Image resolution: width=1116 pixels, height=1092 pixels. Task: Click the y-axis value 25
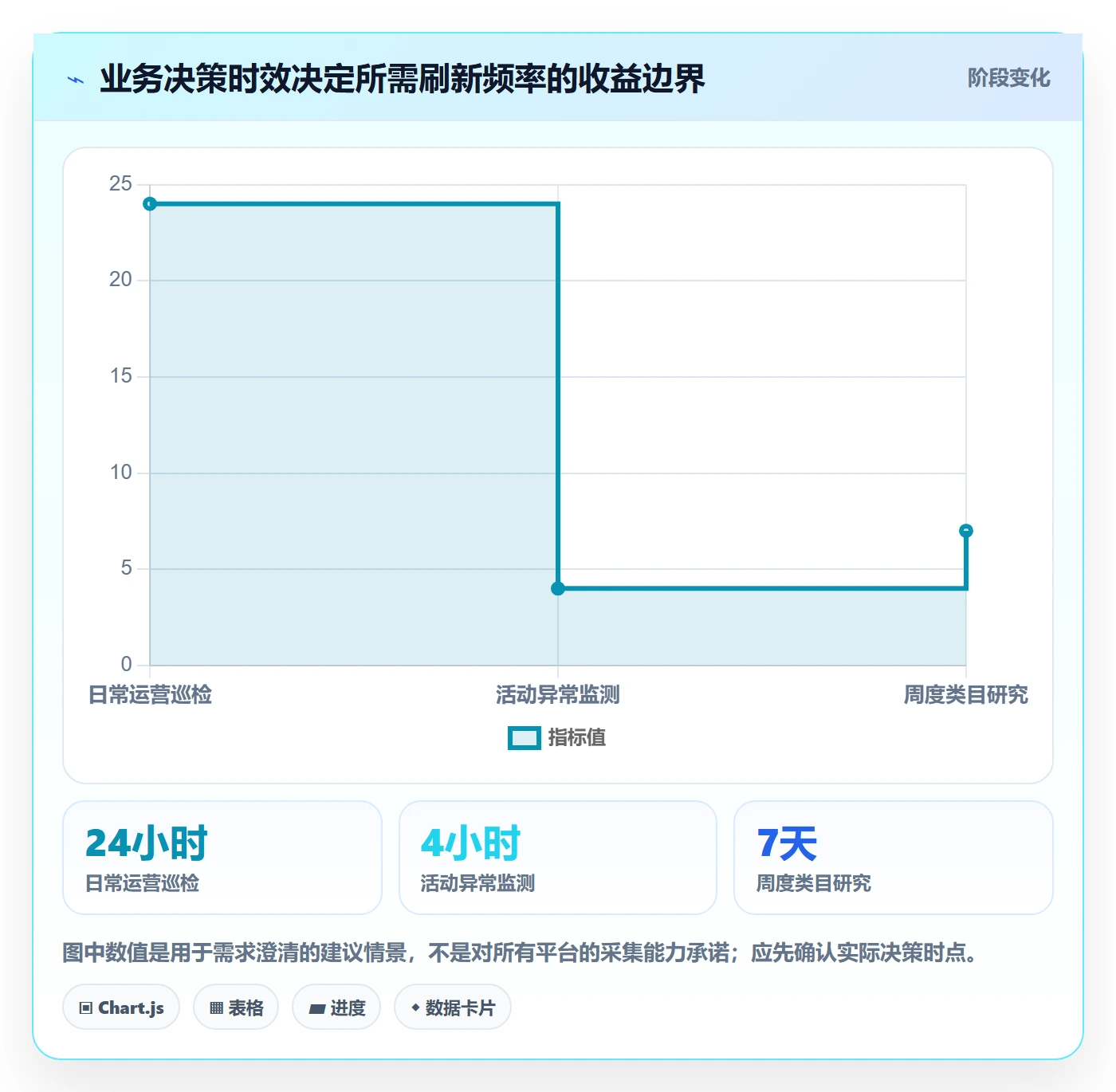(x=120, y=184)
